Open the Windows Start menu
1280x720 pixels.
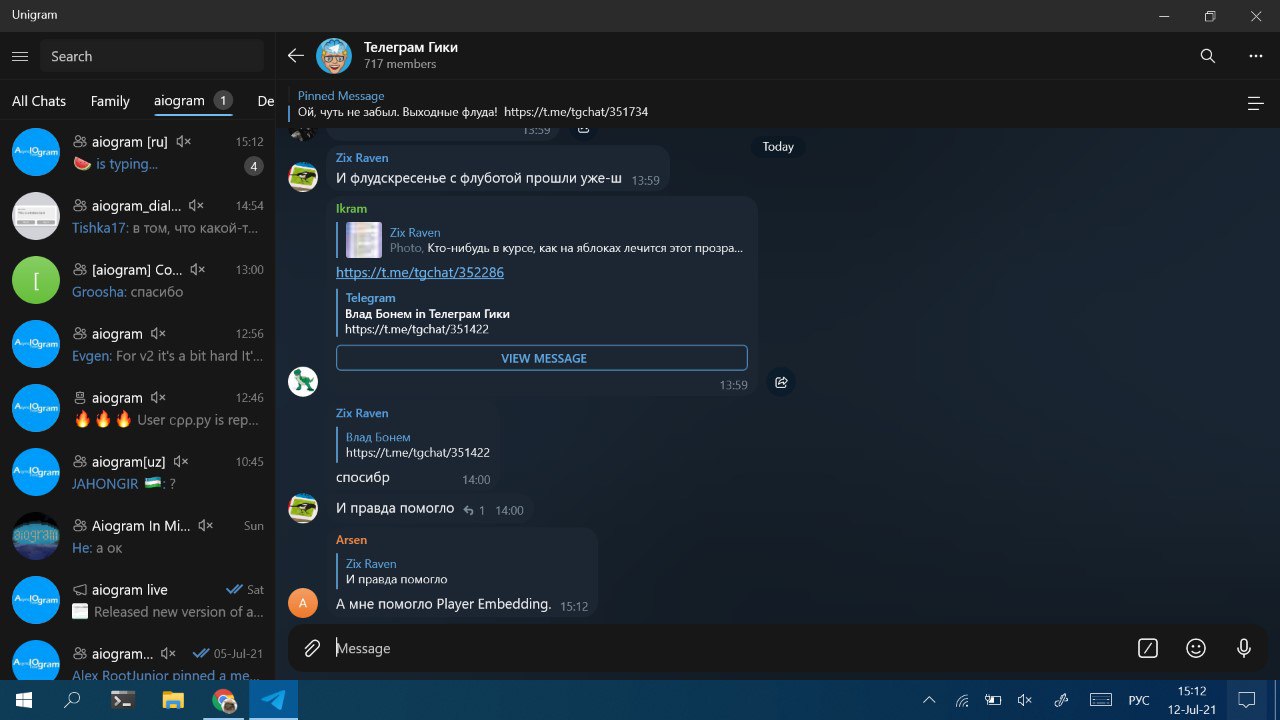click(x=24, y=700)
